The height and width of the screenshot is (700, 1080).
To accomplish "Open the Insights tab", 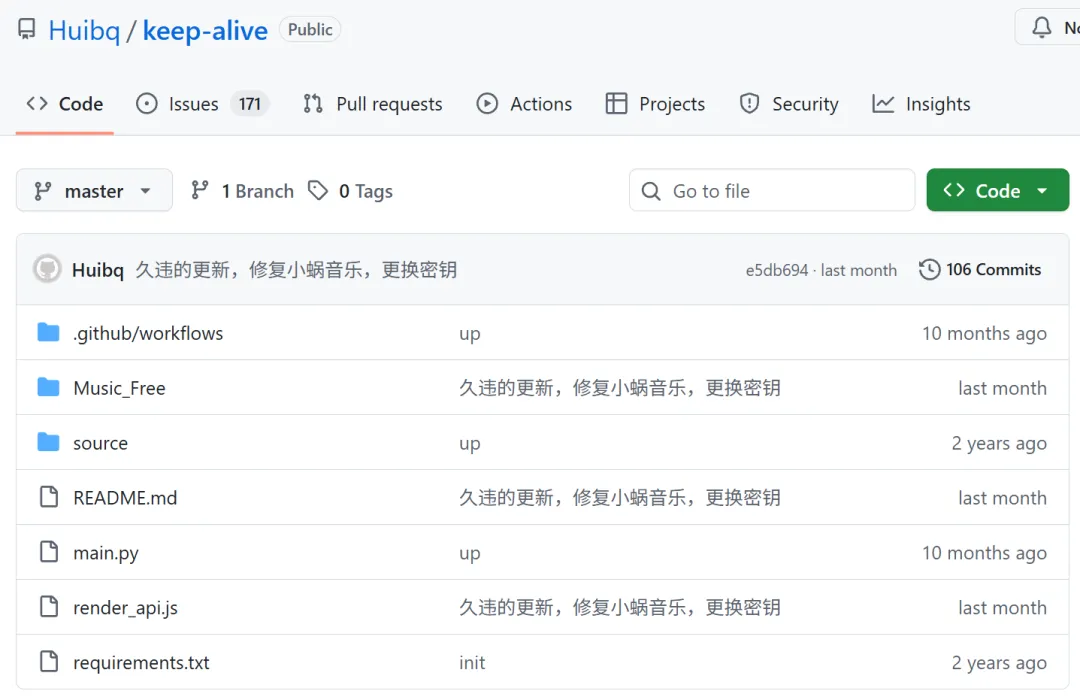I will pyautogui.click(x=921, y=104).
